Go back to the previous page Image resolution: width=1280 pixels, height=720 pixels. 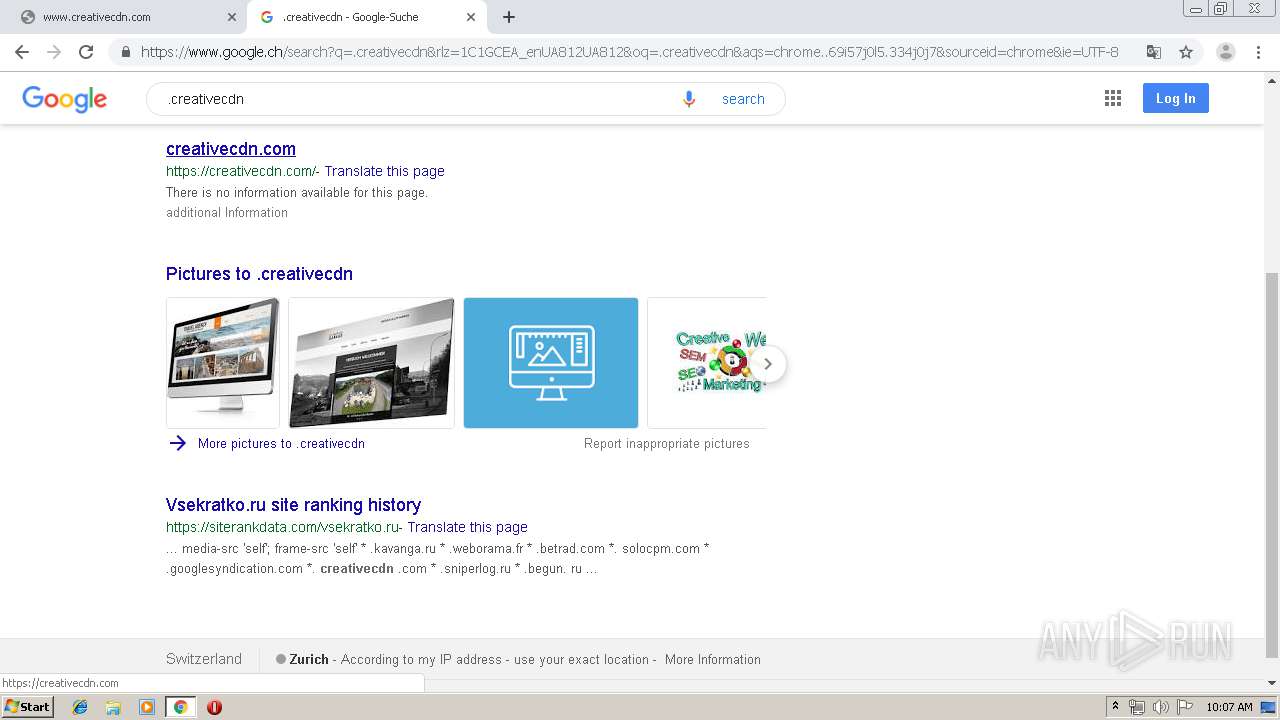pyautogui.click(x=22, y=52)
